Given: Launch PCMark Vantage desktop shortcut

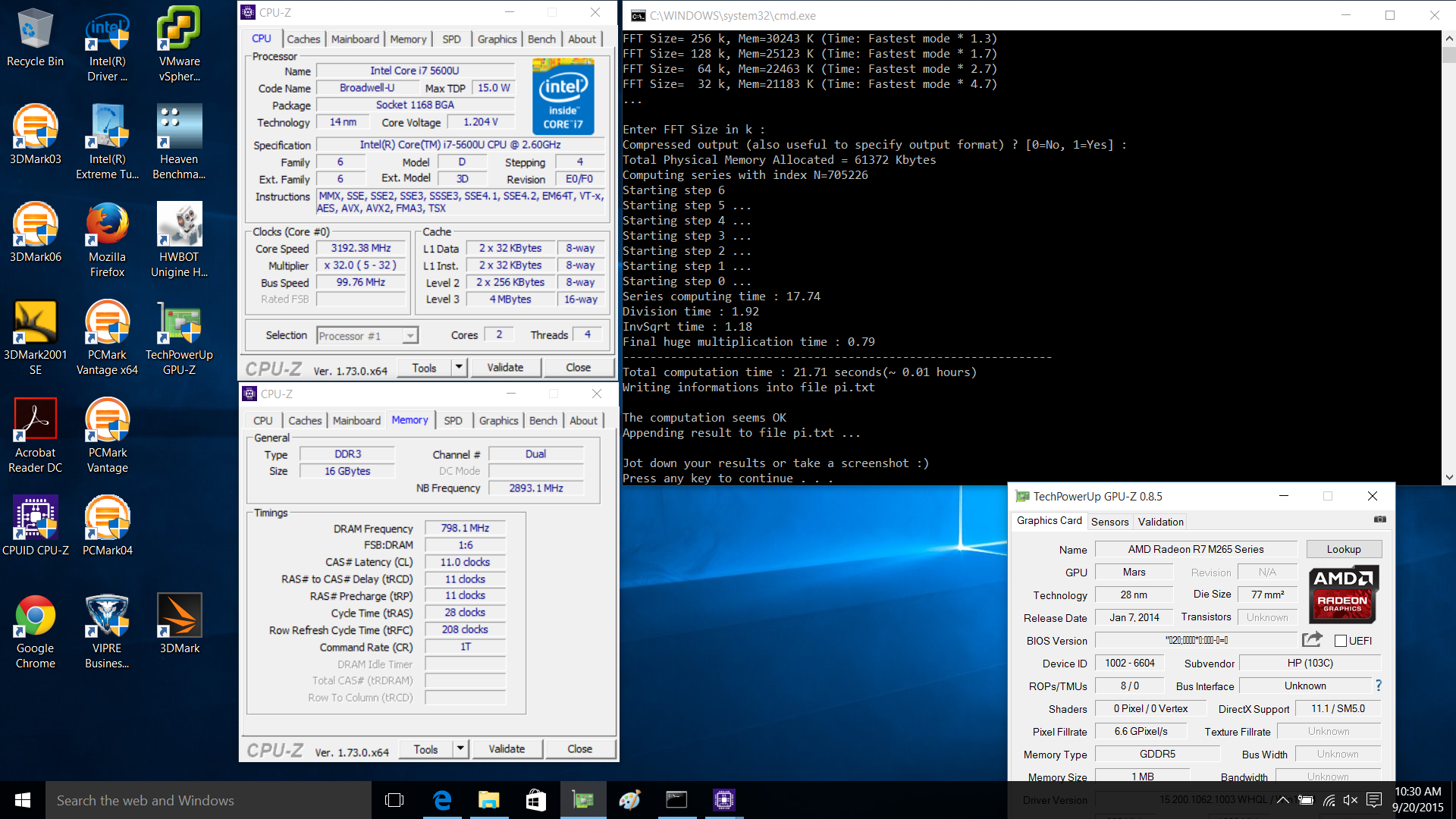Looking at the screenshot, I should tap(107, 436).
